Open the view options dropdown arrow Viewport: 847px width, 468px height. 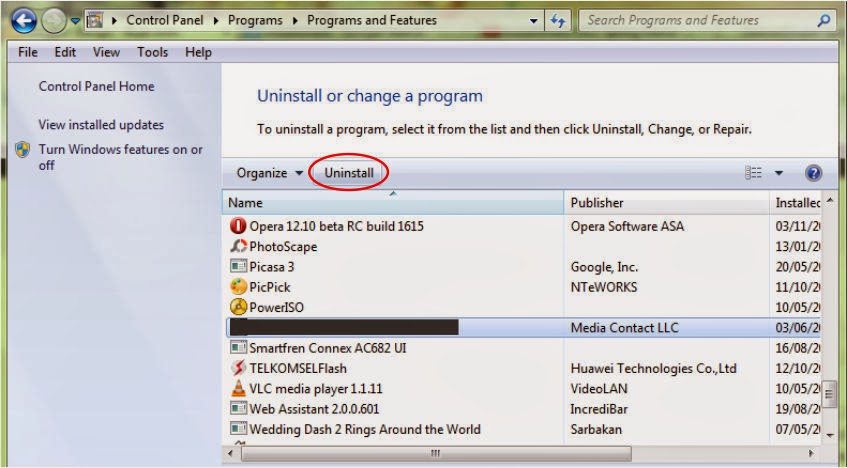pos(779,173)
